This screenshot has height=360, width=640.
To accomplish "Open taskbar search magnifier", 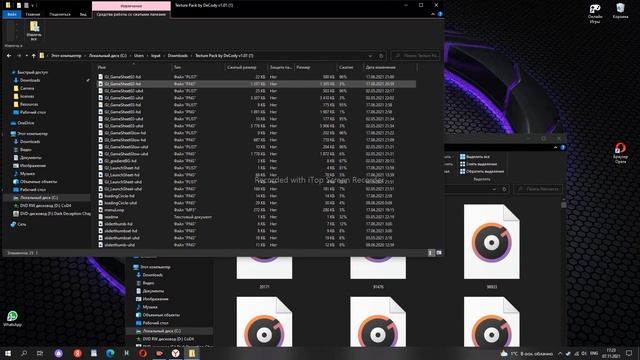I will click(24, 353).
